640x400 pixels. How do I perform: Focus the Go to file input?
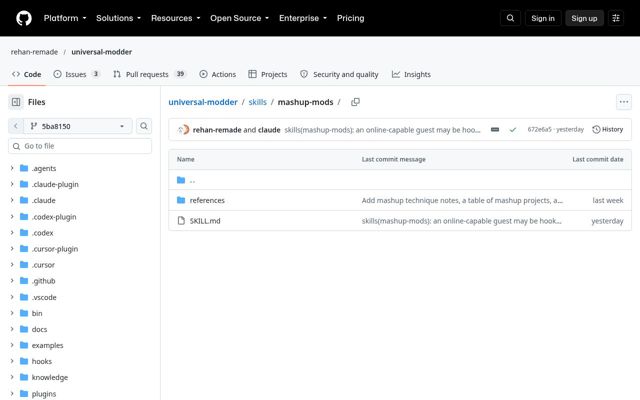[x=80, y=146]
